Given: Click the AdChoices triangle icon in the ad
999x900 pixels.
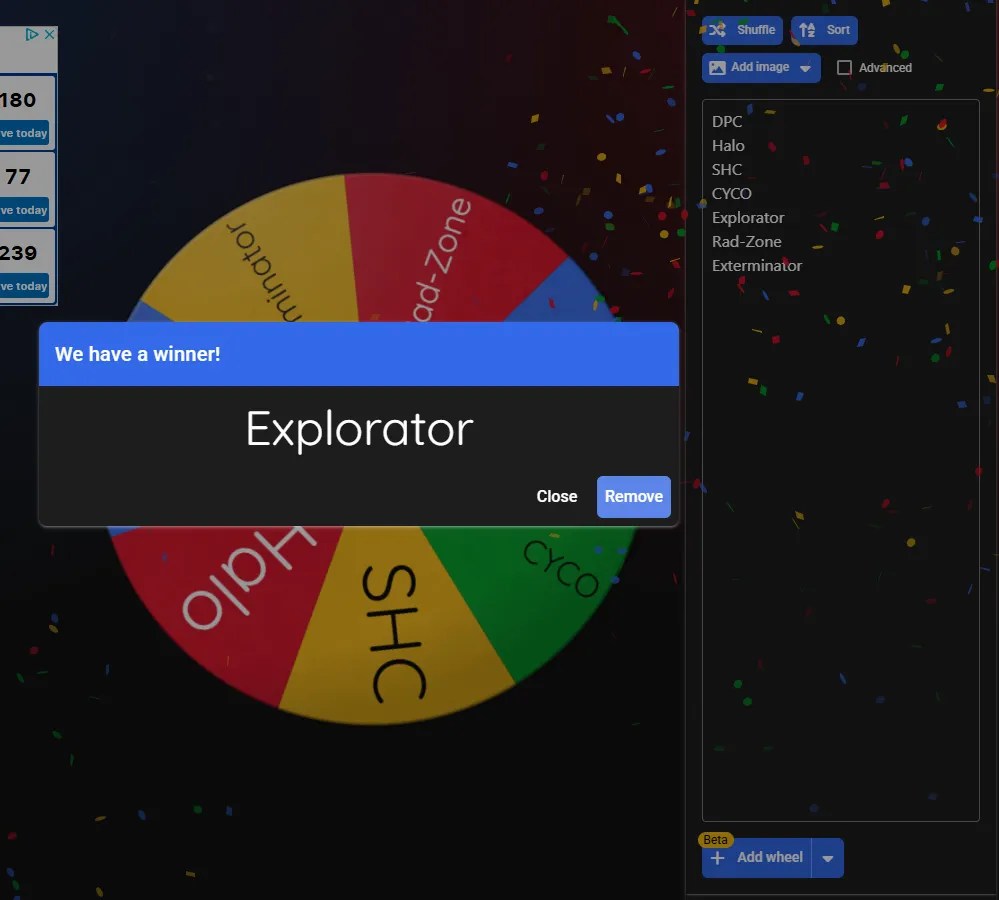Looking at the screenshot, I should coord(32,34).
